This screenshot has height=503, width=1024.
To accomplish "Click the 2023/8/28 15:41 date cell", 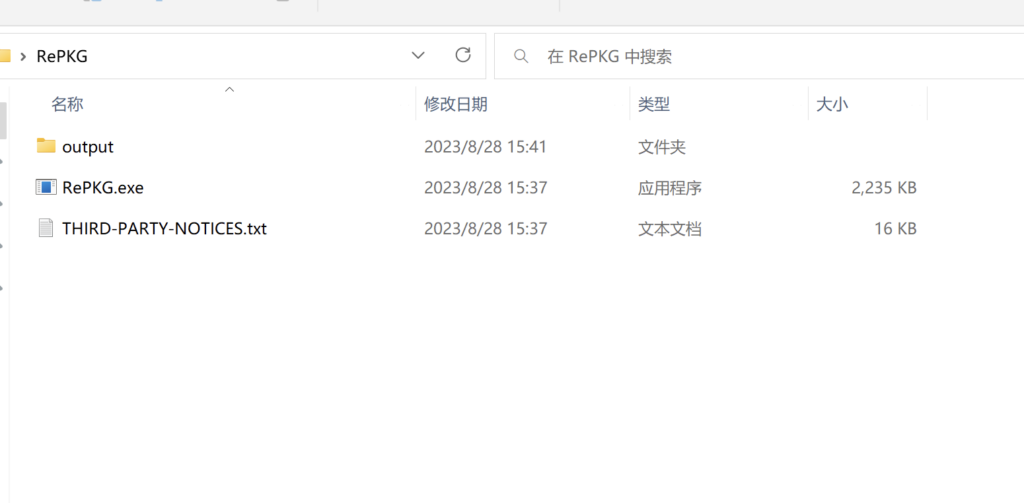I will click(485, 147).
